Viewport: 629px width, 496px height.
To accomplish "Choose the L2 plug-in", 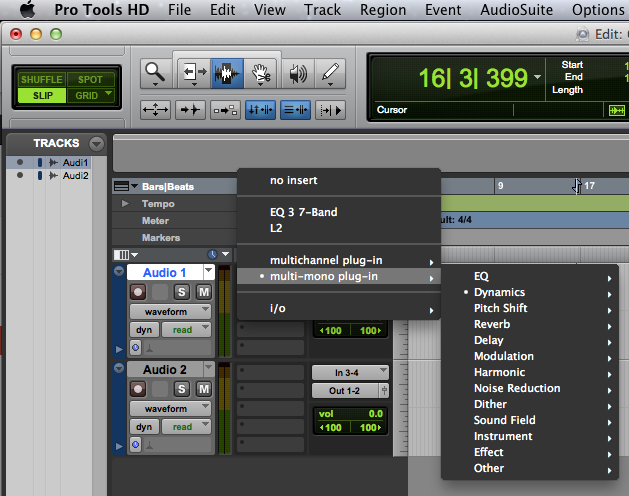I will (x=339, y=228).
